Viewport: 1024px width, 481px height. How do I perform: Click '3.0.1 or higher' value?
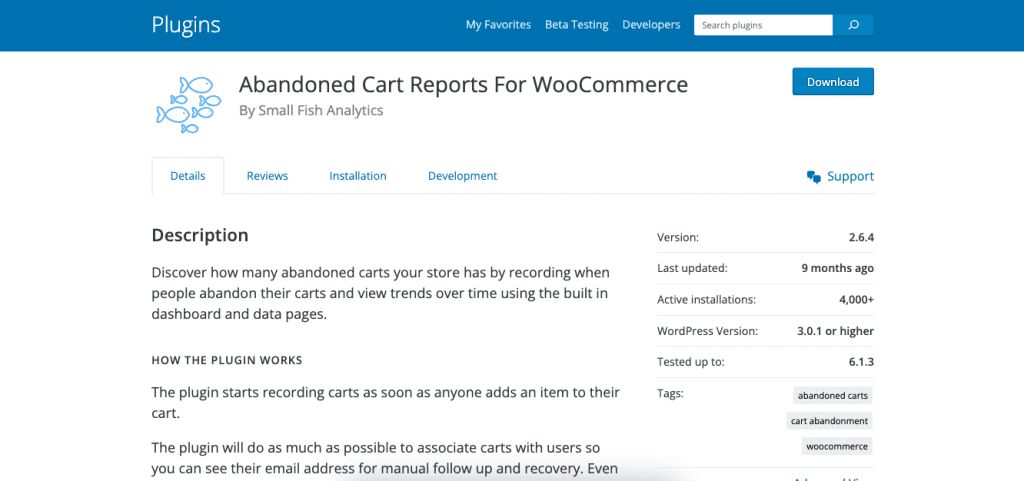pyautogui.click(x=835, y=331)
